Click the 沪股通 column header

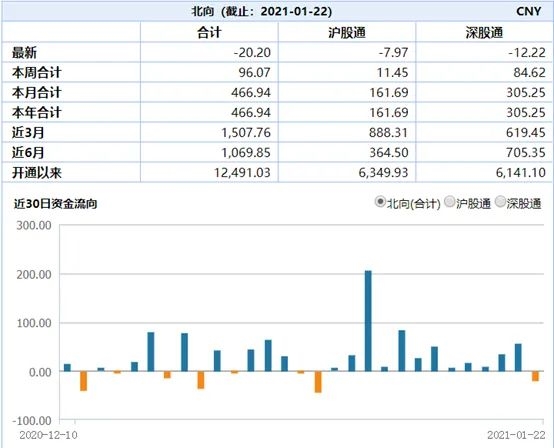coord(347,33)
